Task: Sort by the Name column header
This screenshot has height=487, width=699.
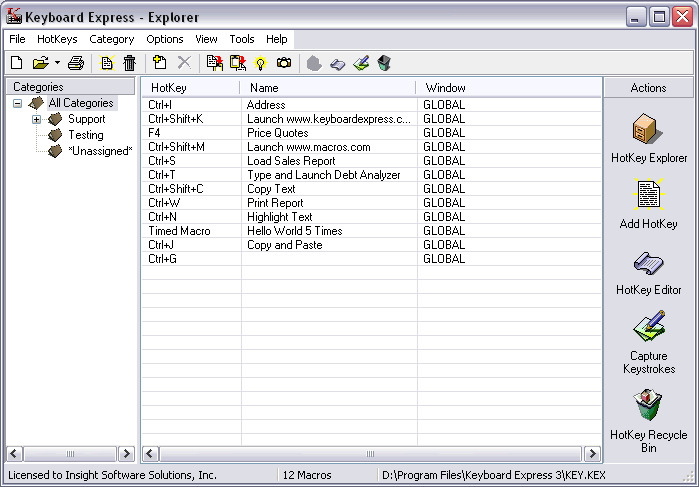Action: (328, 88)
